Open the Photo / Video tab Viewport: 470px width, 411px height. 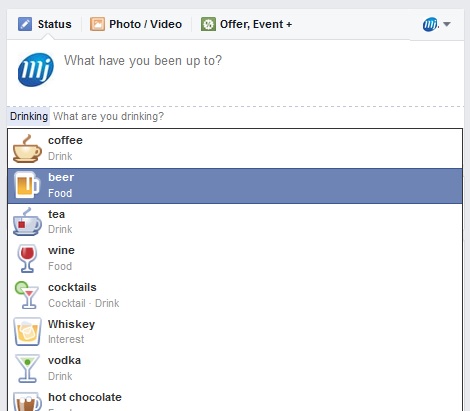136,24
